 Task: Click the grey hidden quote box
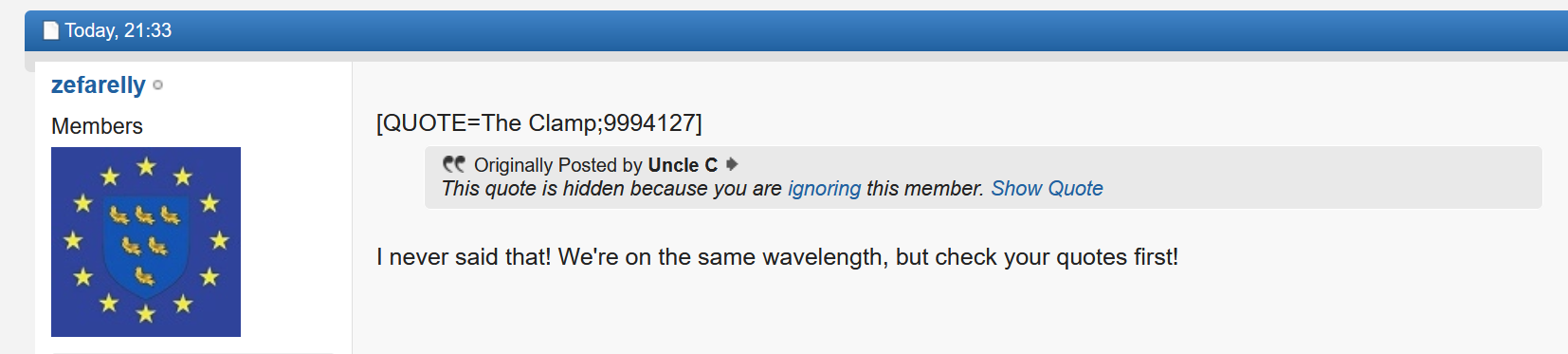pos(983,177)
